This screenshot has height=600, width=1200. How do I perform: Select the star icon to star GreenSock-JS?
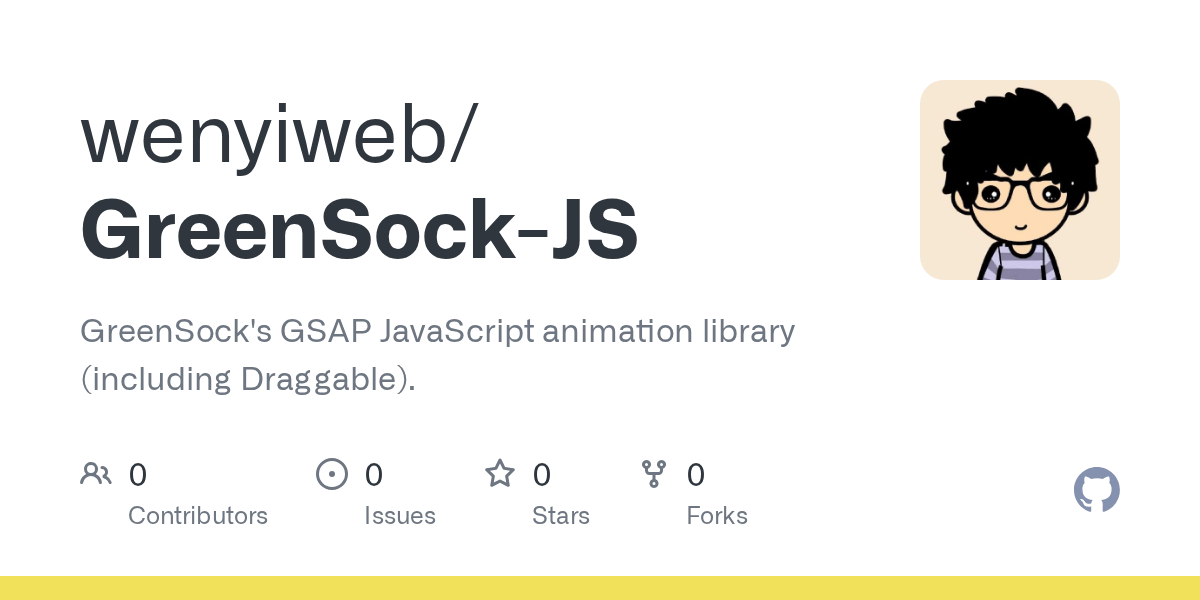499,474
